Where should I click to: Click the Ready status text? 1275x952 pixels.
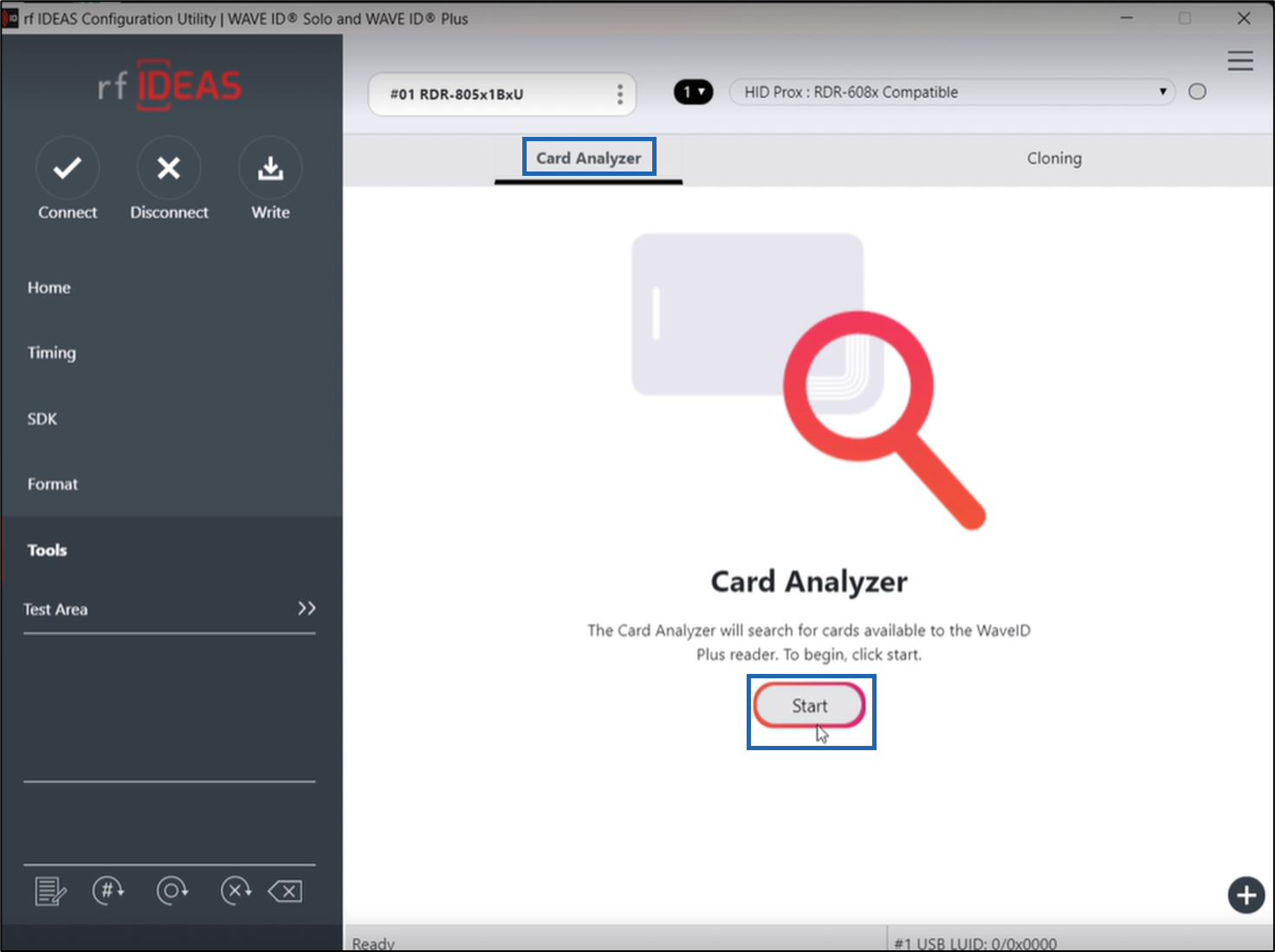point(373,942)
